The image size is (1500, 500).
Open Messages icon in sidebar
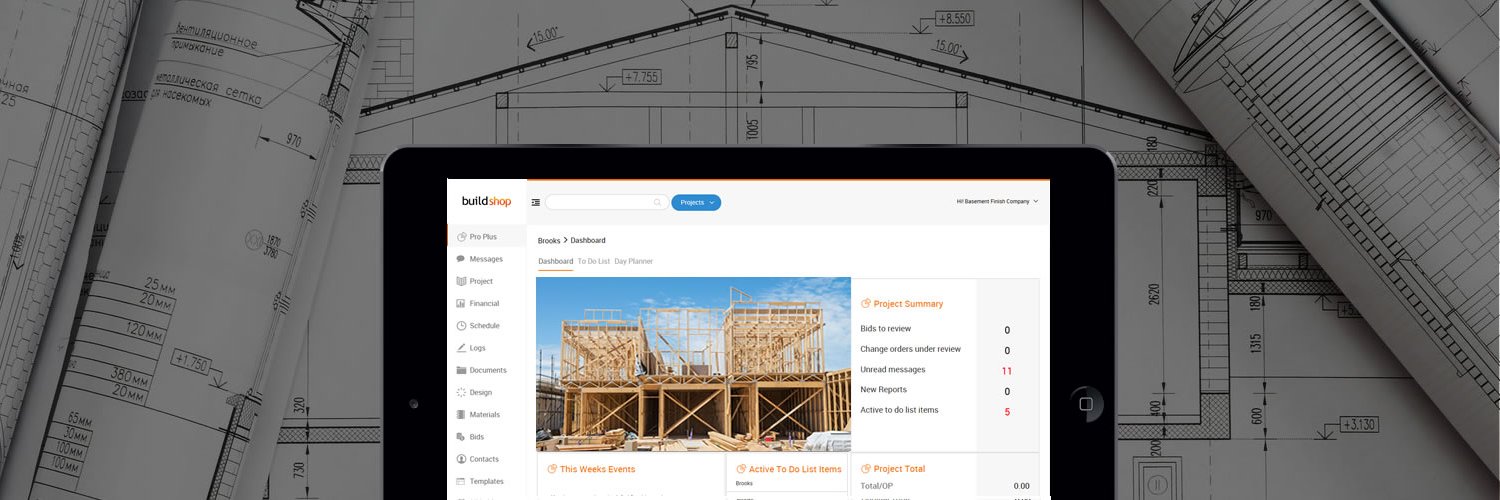pyautogui.click(x=461, y=259)
